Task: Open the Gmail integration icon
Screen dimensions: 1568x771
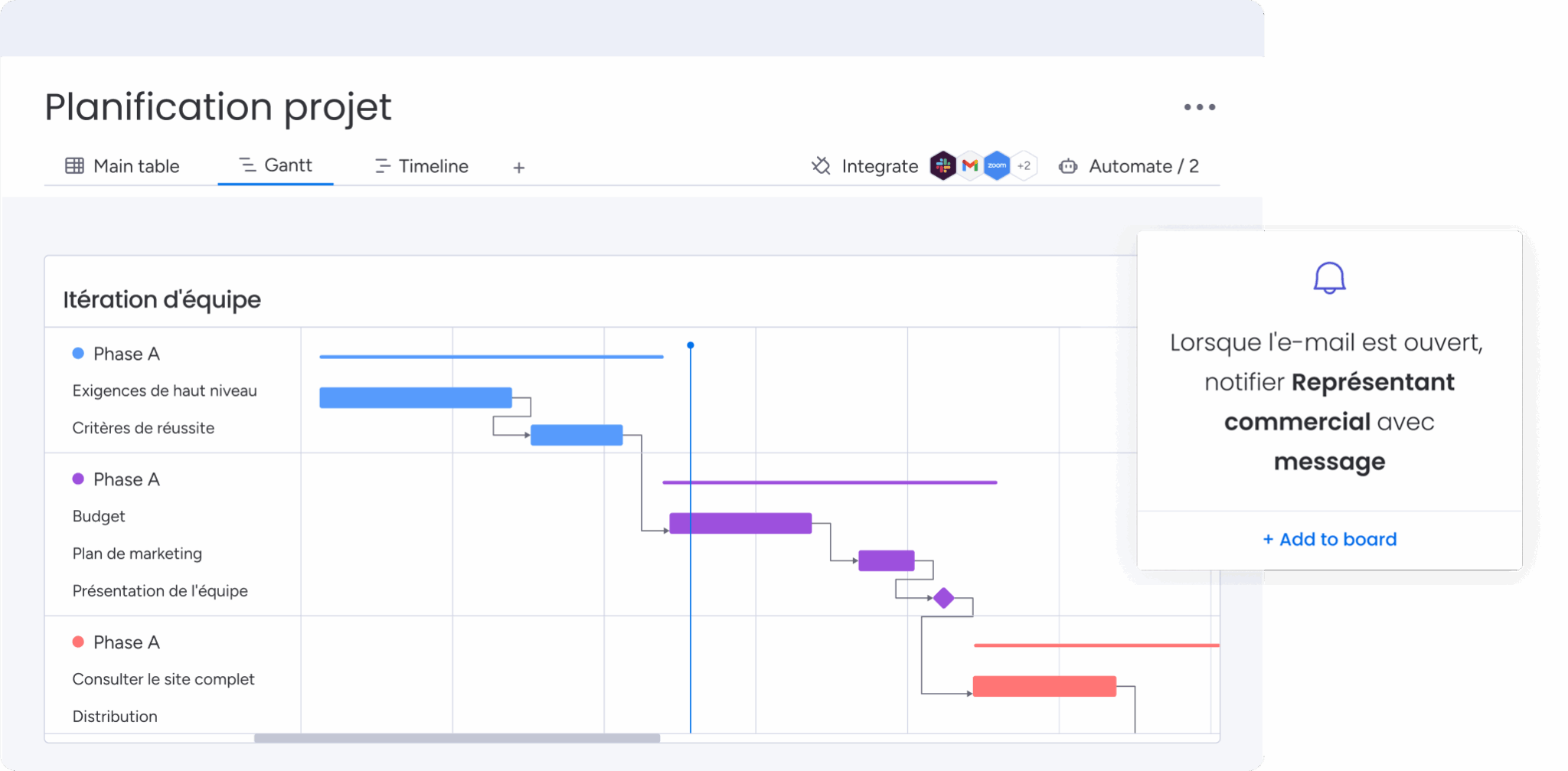Action: pyautogui.click(x=970, y=165)
